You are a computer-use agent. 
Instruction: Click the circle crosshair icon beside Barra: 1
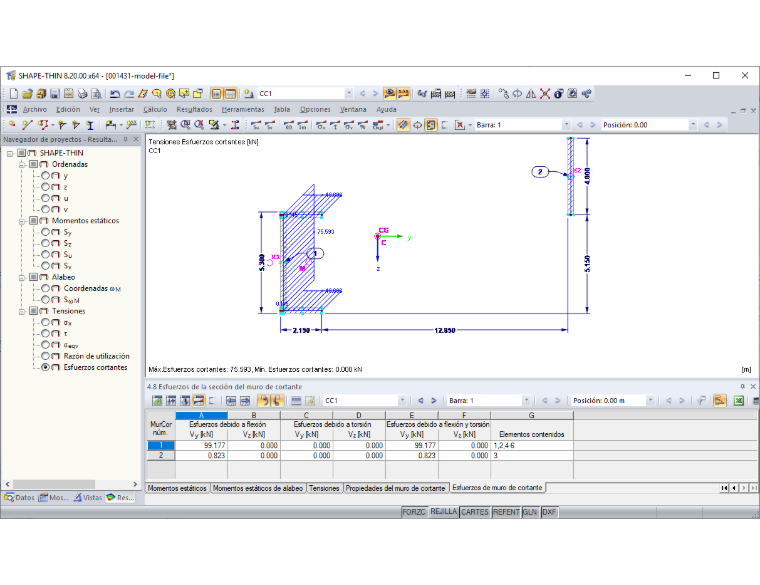(x=417, y=125)
